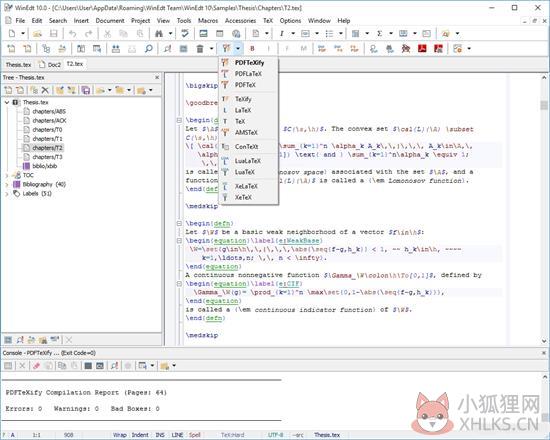Click the bulleted list icon

click(329, 34)
